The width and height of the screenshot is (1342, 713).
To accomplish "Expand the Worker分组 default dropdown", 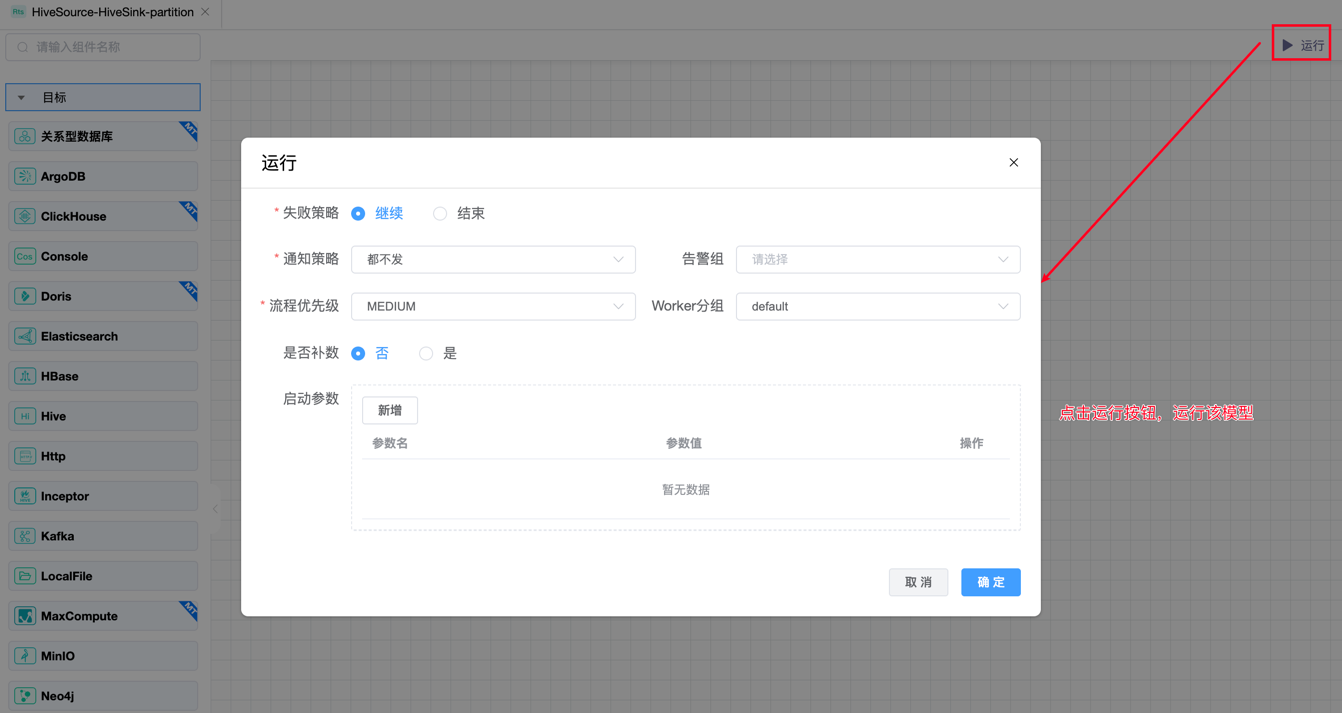I will [x=877, y=307].
